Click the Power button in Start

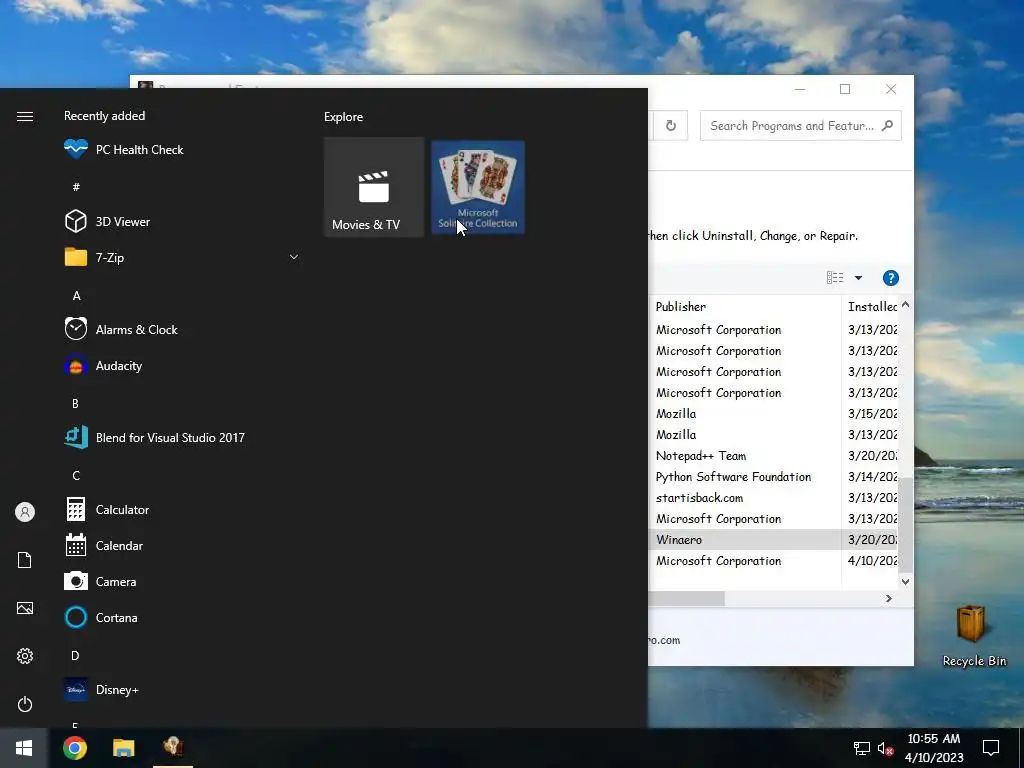click(25, 704)
